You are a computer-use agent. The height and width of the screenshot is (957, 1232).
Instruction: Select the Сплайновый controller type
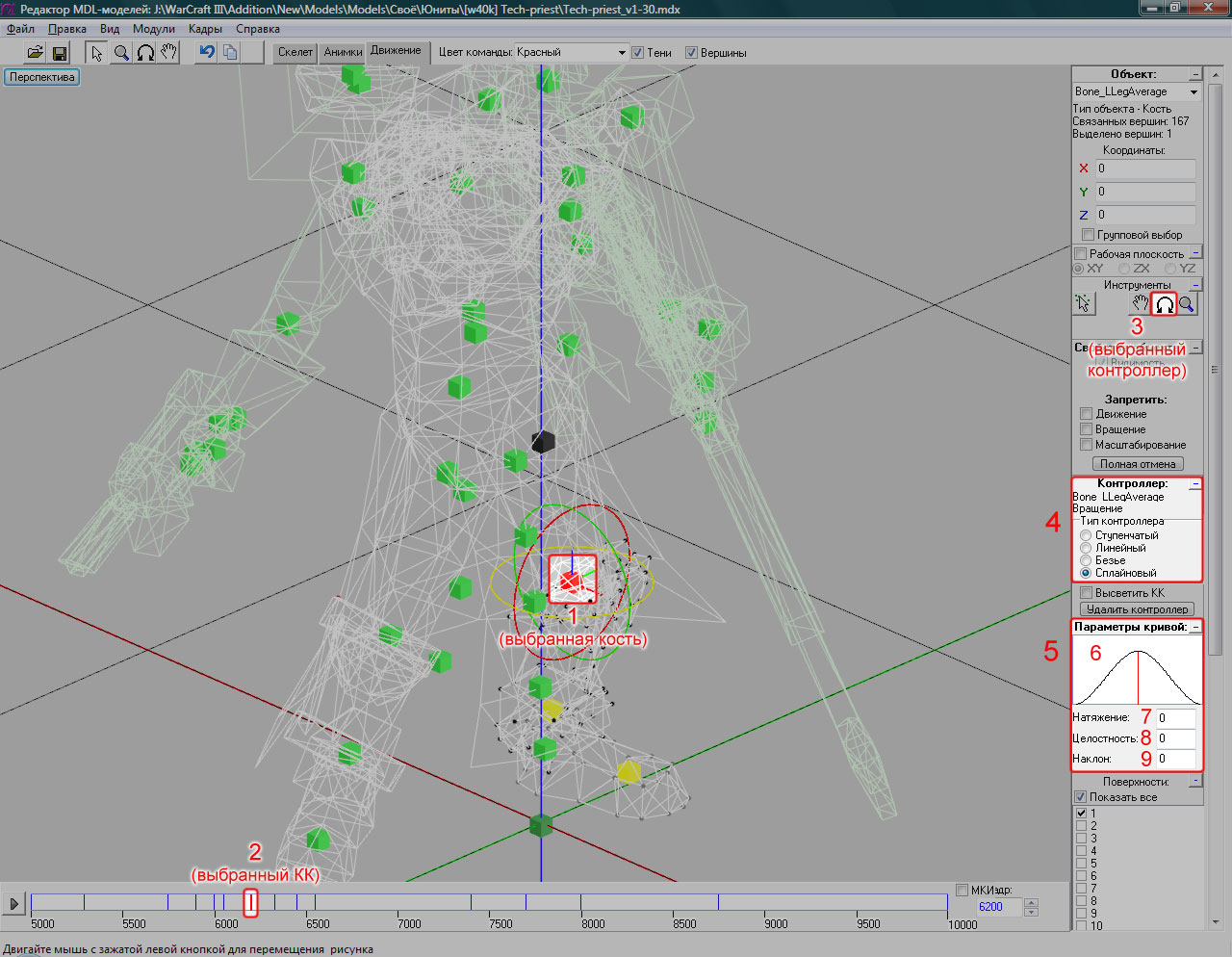point(1086,573)
